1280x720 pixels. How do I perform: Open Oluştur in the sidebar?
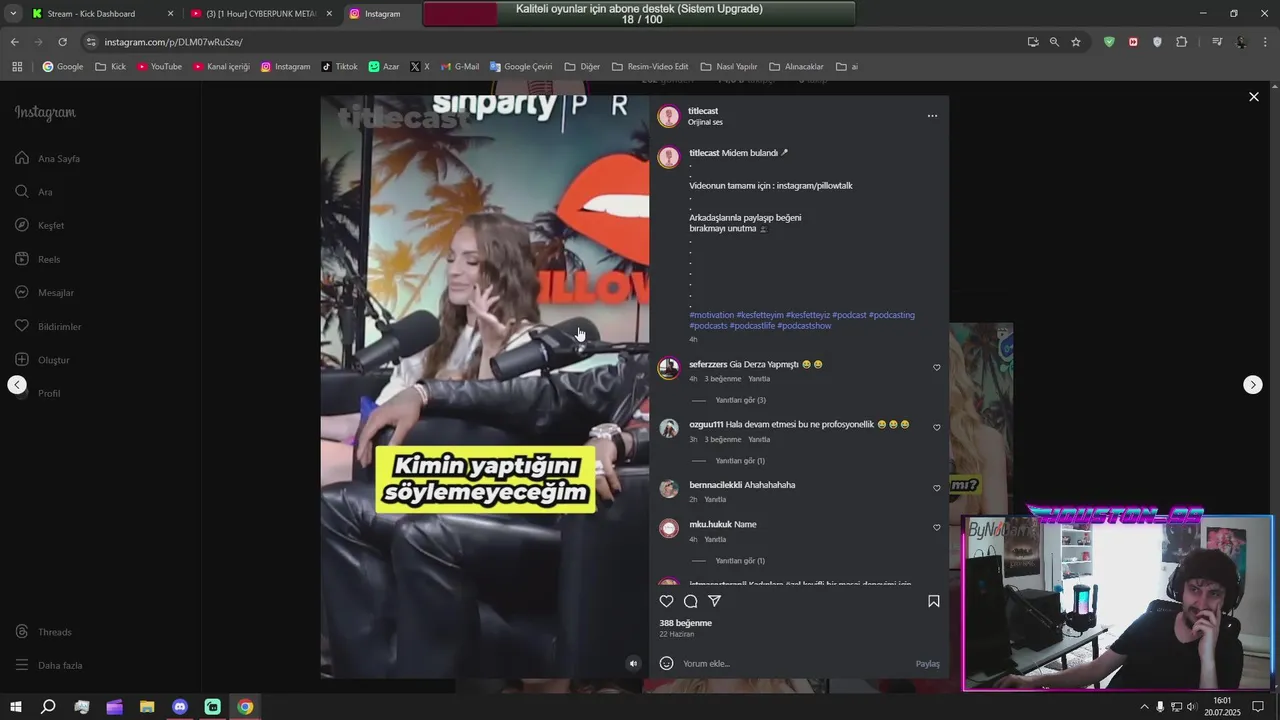(43, 360)
